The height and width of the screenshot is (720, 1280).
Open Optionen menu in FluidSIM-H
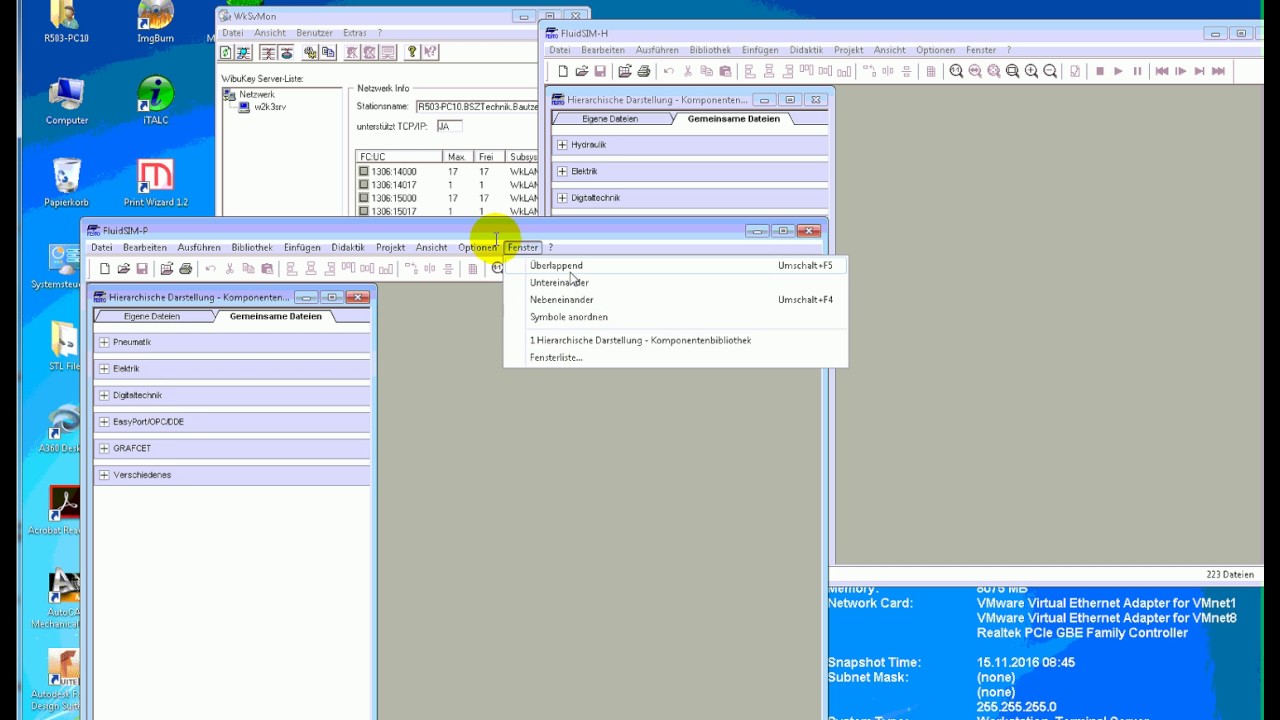[x=935, y=50]
